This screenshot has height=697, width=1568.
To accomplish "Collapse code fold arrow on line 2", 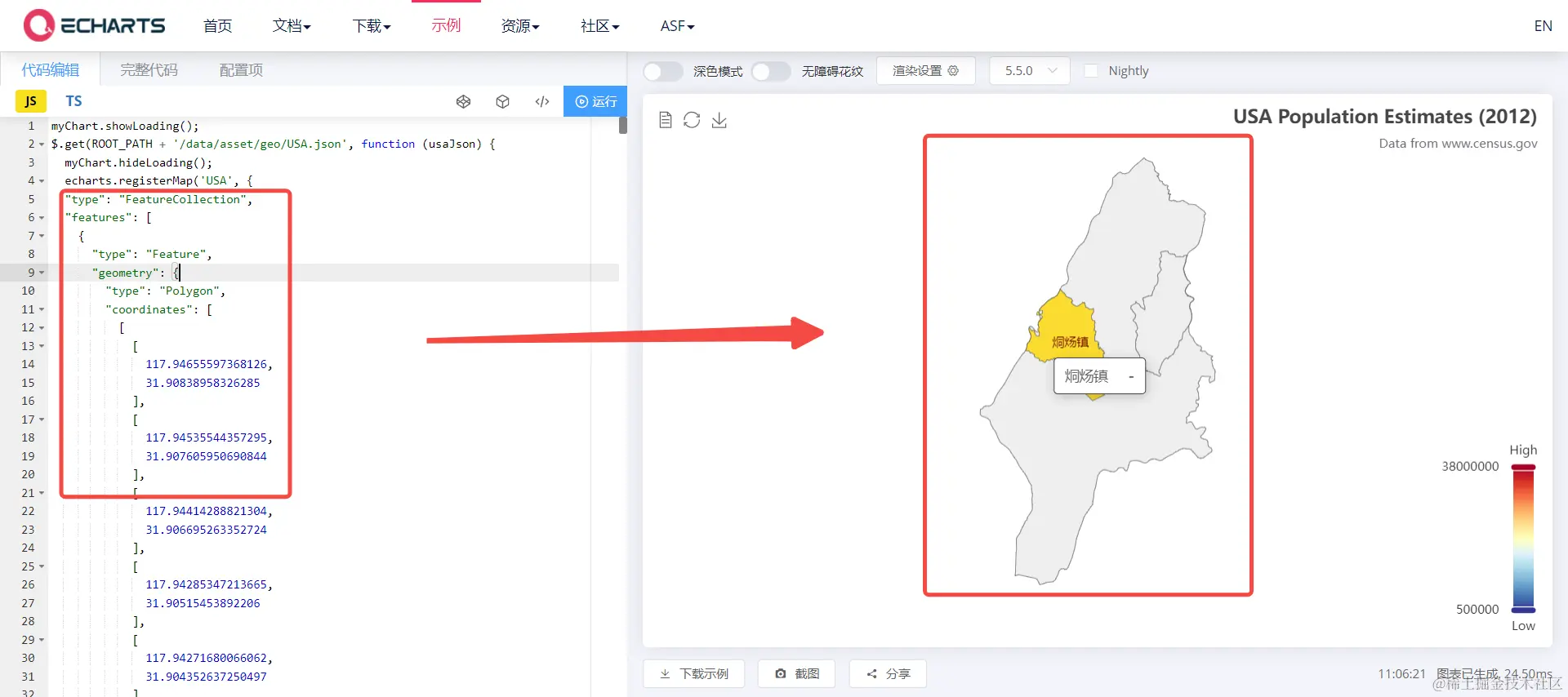I will tap(42, 144).
